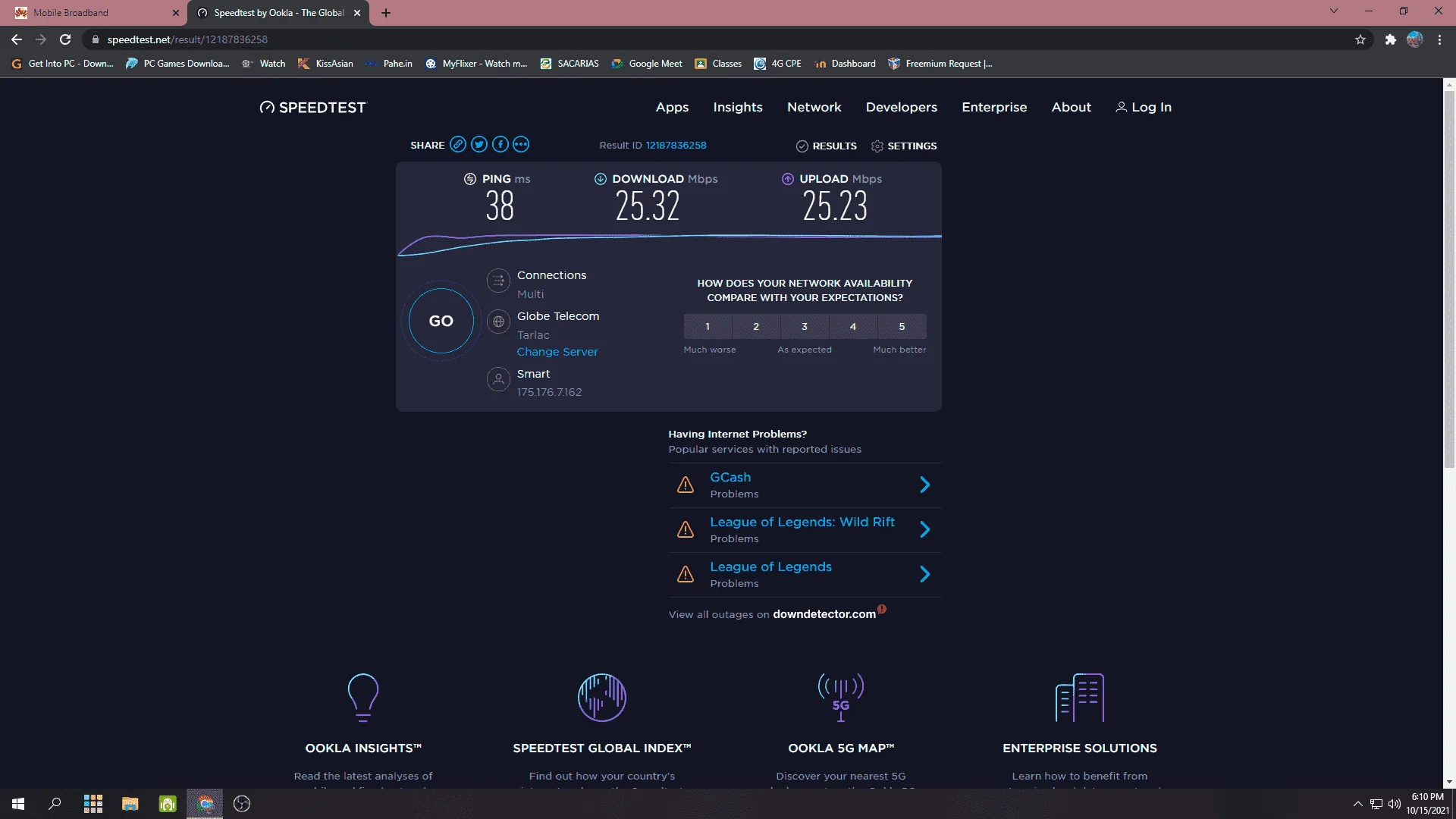Open taskbar clock and date

(1427, 804)
